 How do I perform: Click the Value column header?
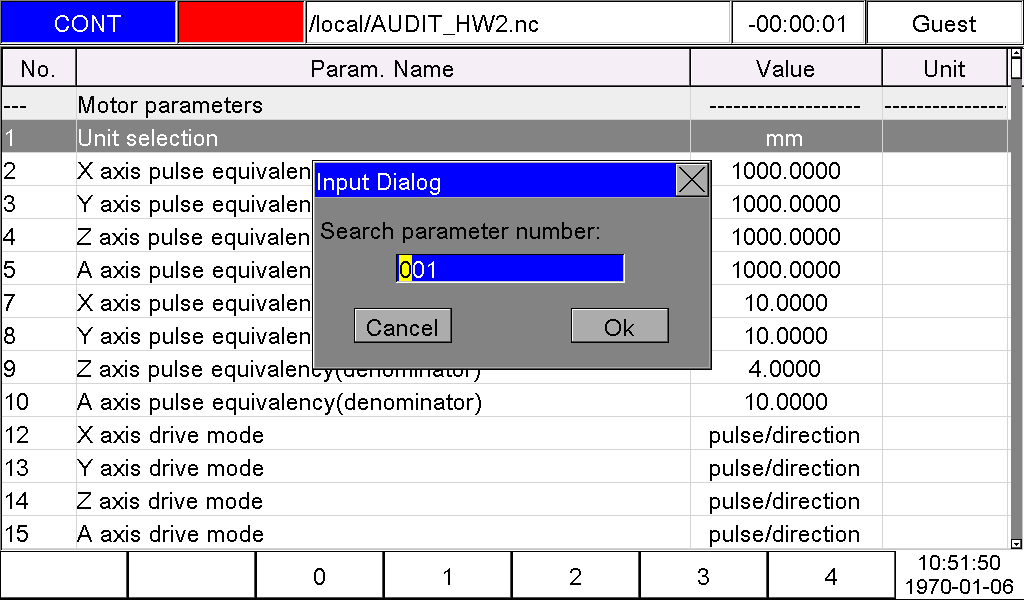(x=786, y=68)
